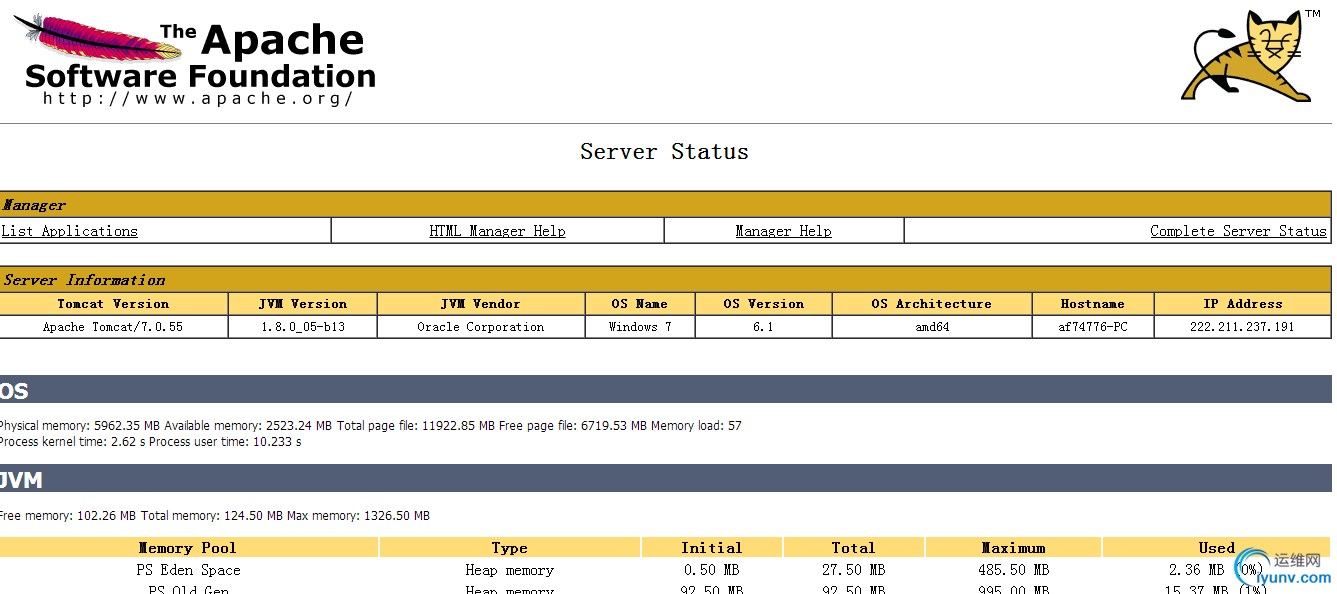Open Complete Server Status link
Image resolution: width=1337 pixels, height=594 pixels.
(x=1238, y=231)
